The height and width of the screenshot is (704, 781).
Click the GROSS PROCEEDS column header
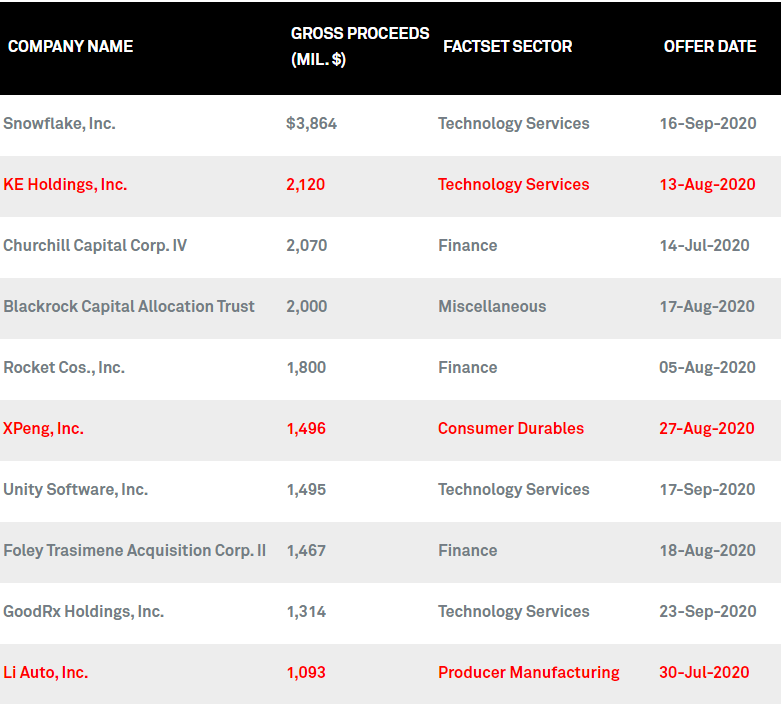(360, 46)
